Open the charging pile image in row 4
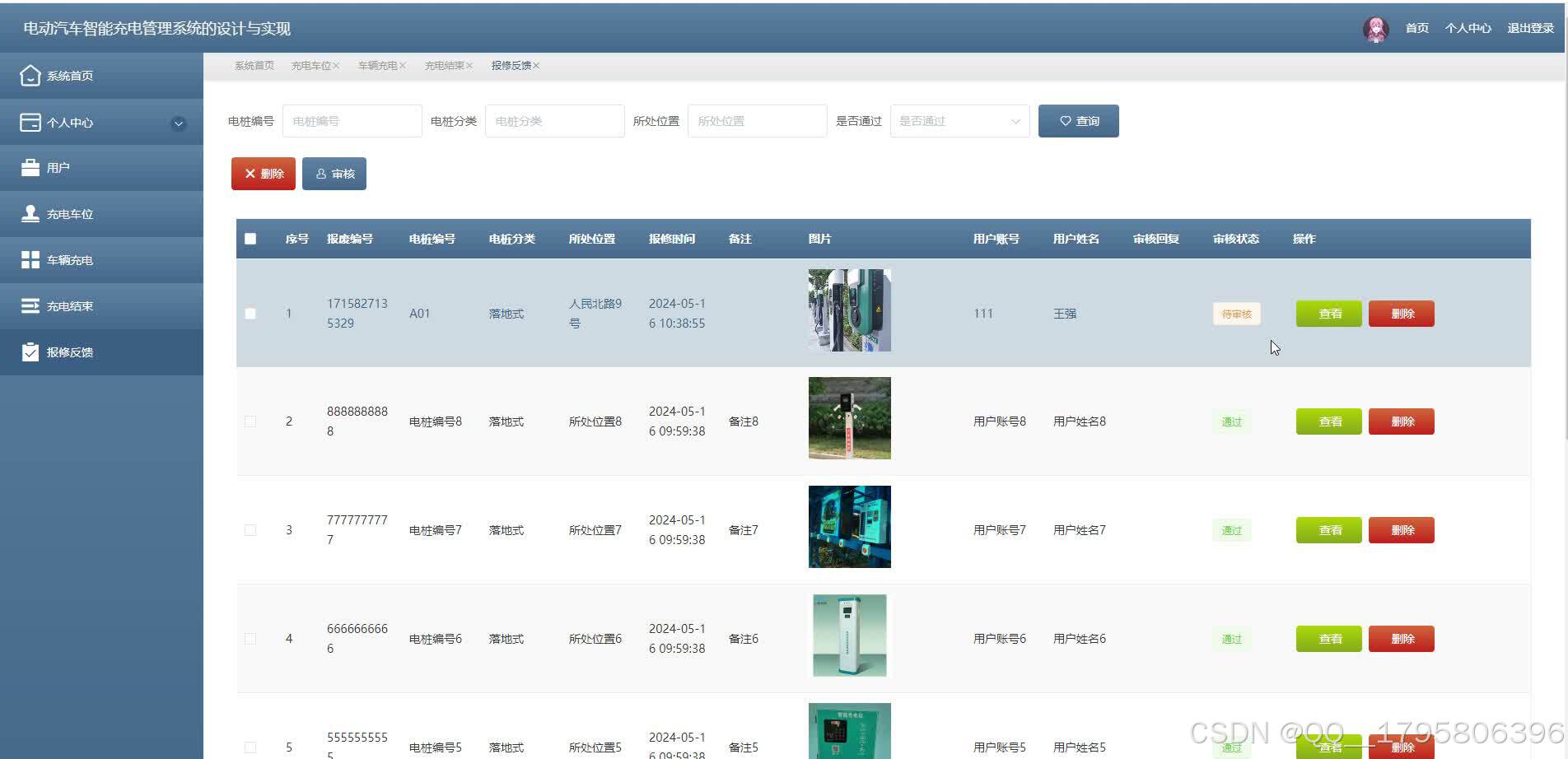 [x=850, y=636]
